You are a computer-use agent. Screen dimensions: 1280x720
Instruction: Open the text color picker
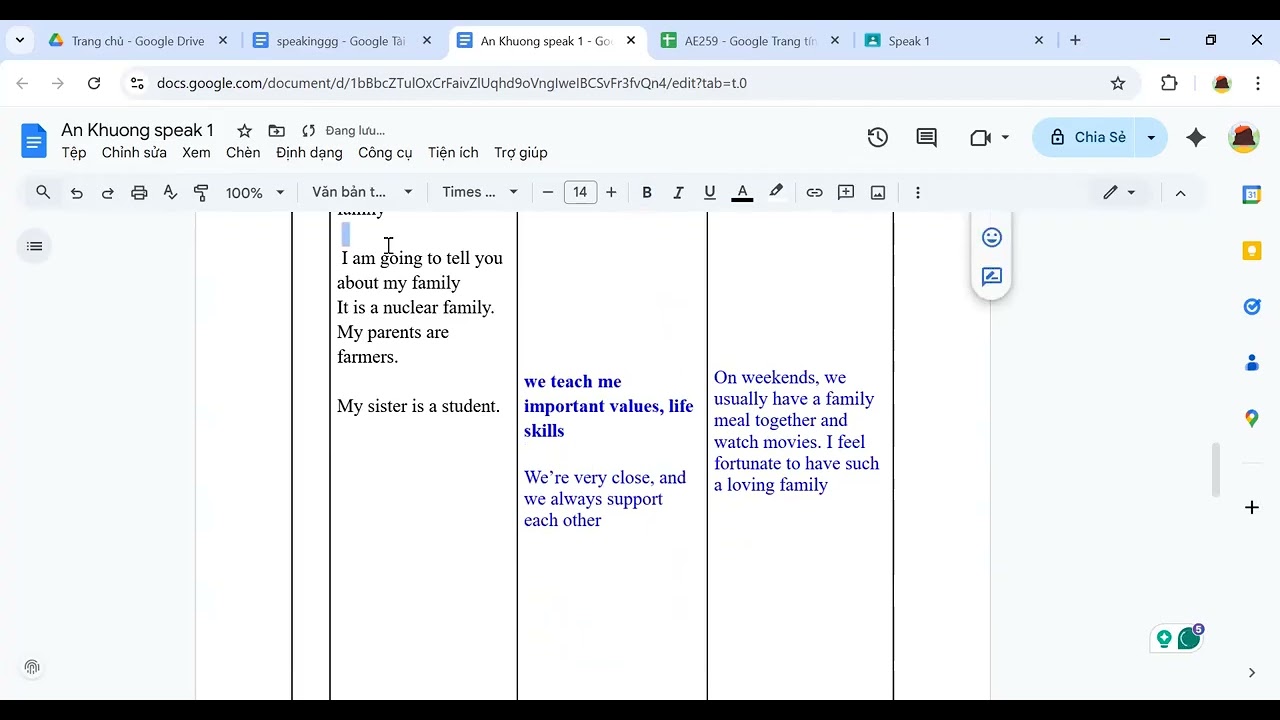point(742,192)
